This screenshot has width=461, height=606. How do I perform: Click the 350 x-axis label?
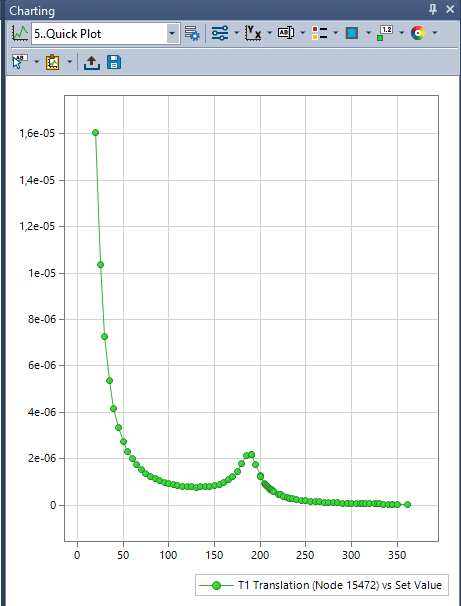[396, 555]
